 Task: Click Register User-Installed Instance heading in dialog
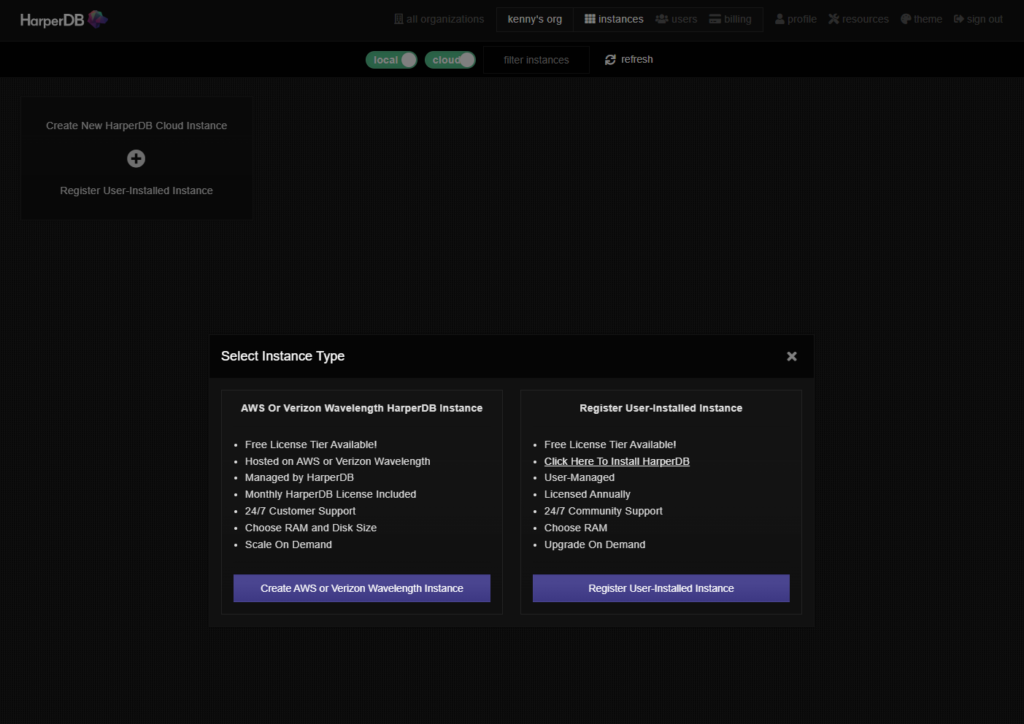coord(661,408)
